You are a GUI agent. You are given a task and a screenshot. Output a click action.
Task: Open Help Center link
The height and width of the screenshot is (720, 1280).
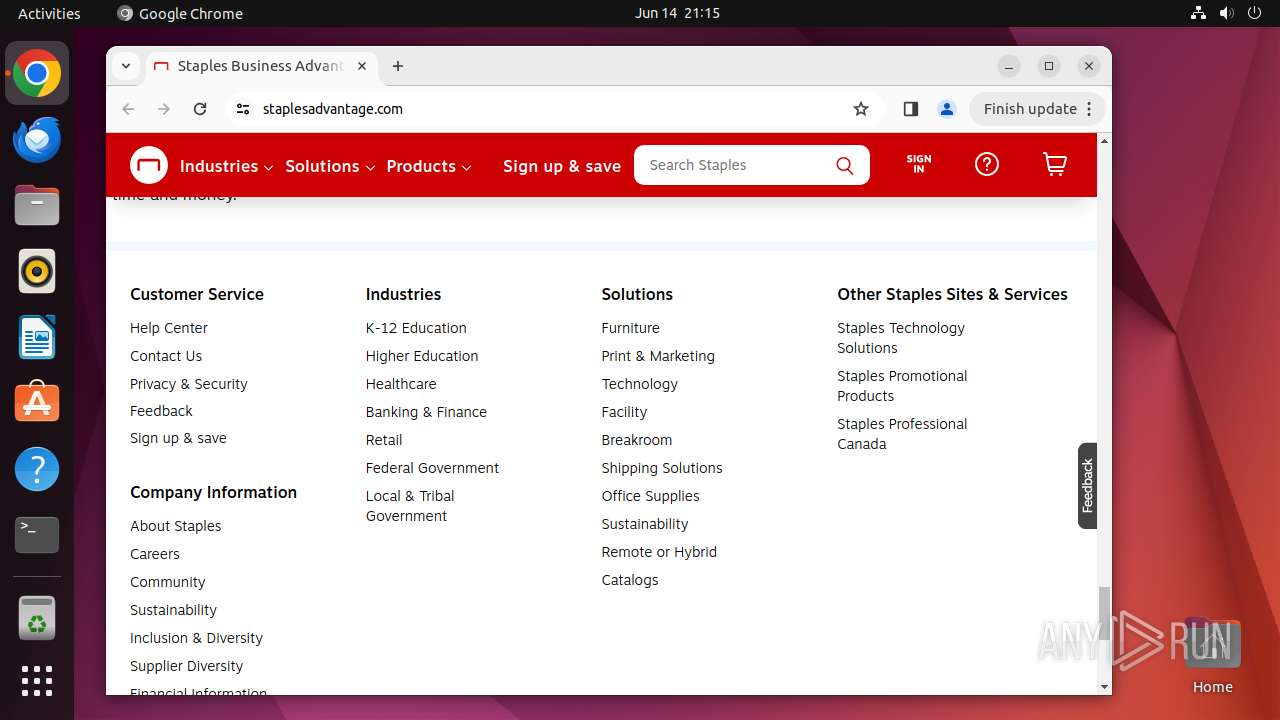click(x=169, y=328)
